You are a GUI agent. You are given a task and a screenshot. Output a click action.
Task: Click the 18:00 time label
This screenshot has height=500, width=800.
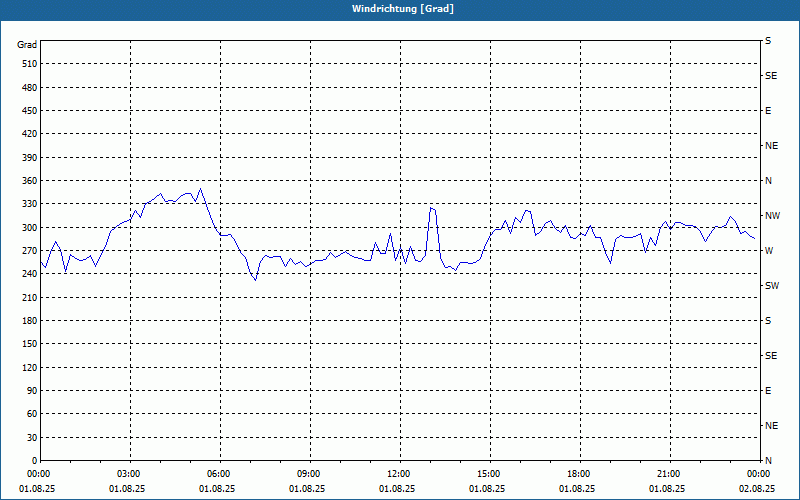point(578,474)
